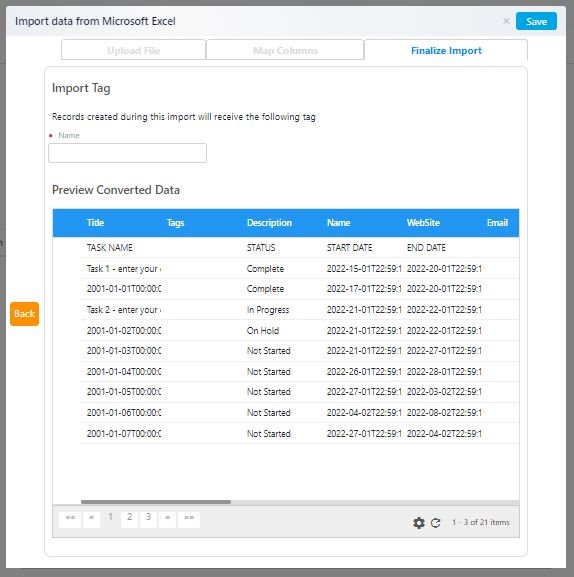574x577 pixels.
Task: Click the grid settings gear icon
Action: pos(419,523)
